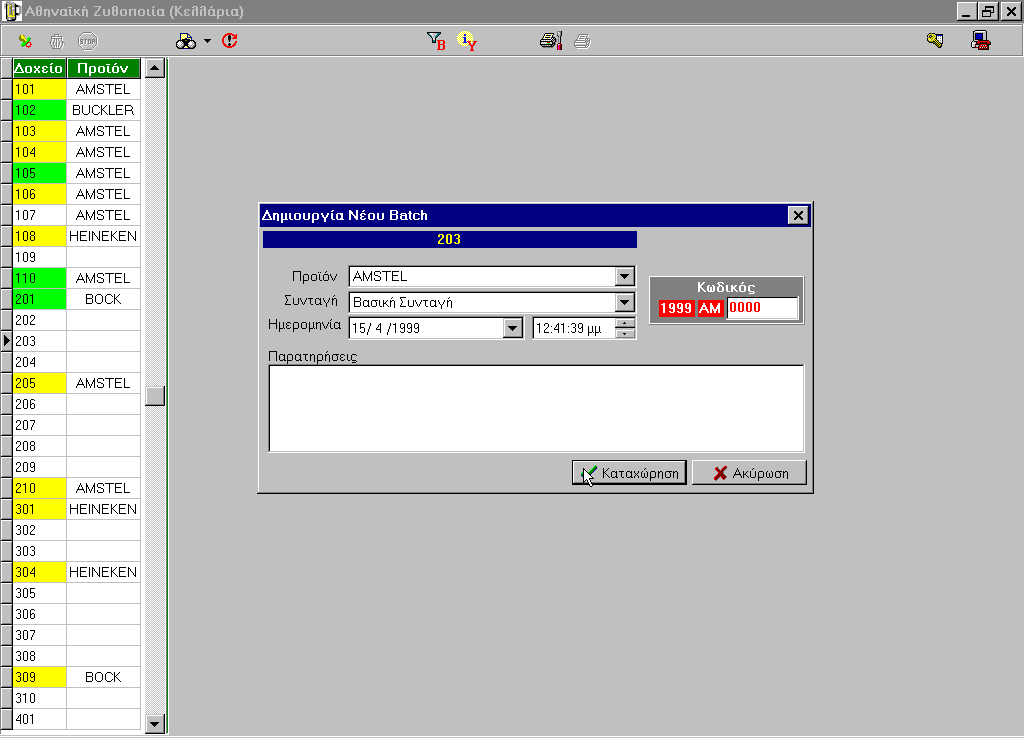
Task: Click the Καταχώρηση confirm button
Action: (x=629, y=473)
